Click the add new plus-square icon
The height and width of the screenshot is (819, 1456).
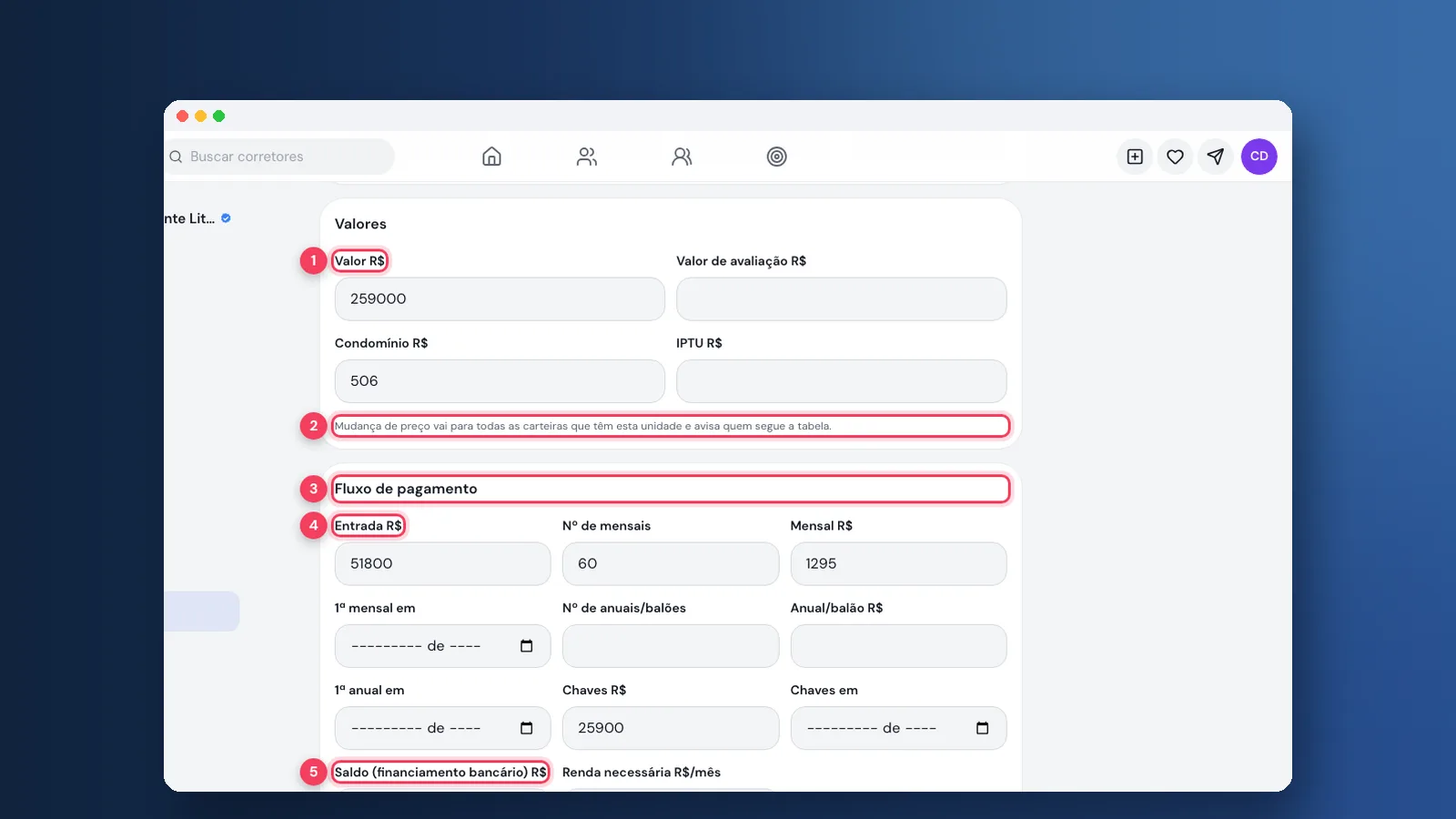click(x=1135, y=157)
